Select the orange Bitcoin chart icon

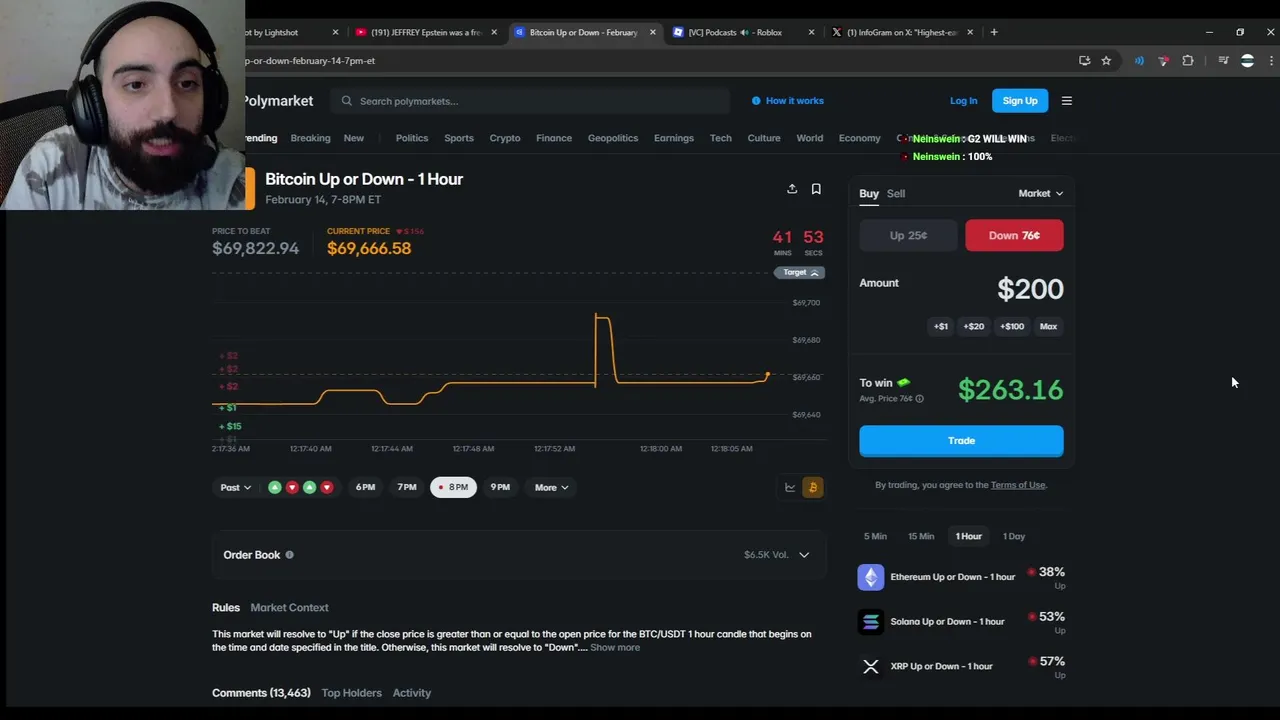(812, 487)
